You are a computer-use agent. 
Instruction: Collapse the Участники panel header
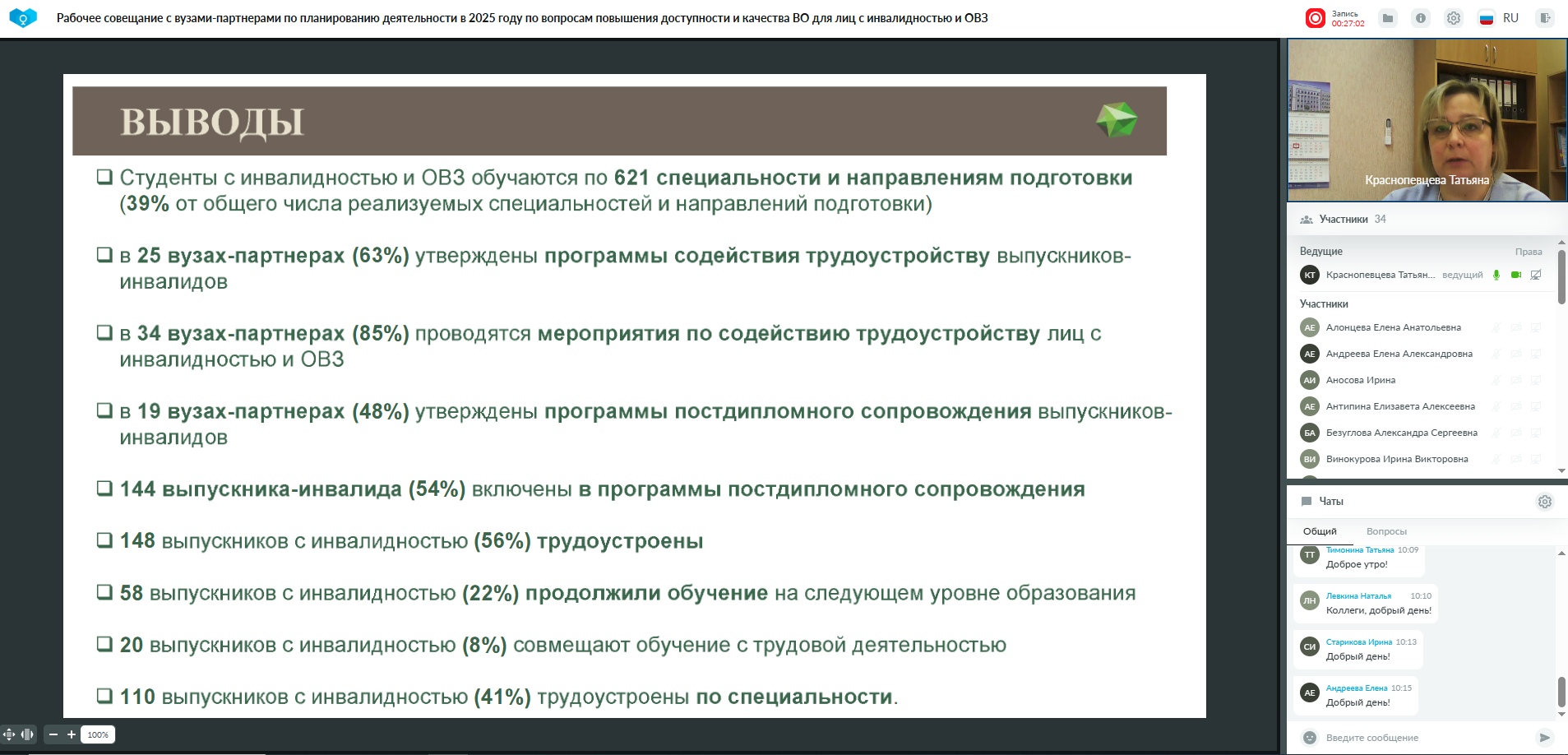1344,220
